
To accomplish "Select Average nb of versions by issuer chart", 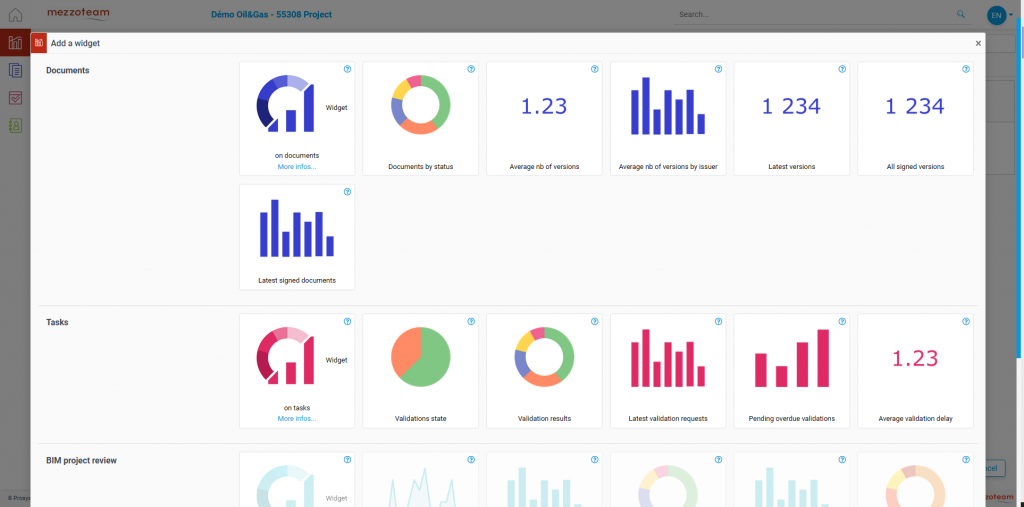I will [x=668, y=118].
